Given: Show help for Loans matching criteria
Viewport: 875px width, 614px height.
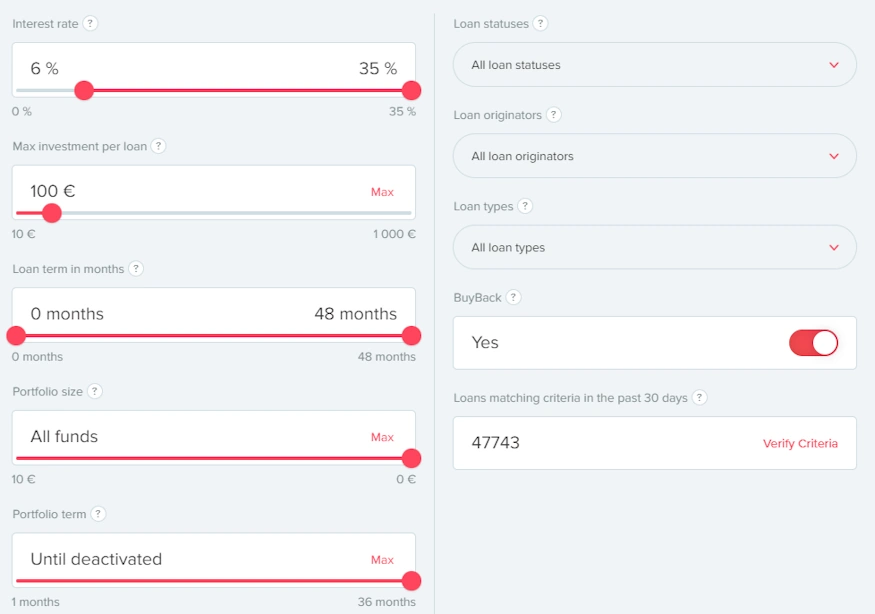Looking at the screenshot, I should pyautogui.click(x=699, y=397).
